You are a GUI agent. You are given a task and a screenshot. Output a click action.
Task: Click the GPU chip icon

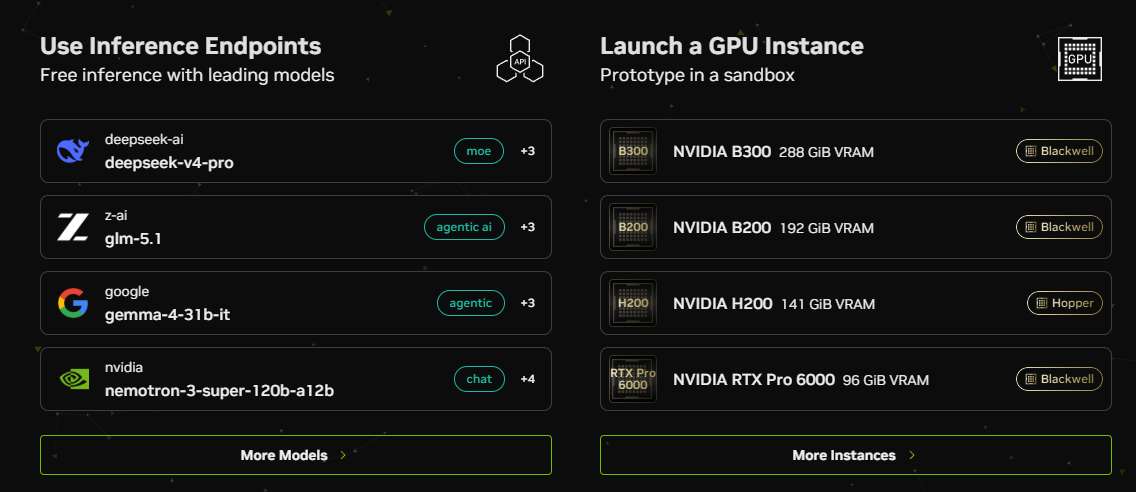click(1080, 59)
